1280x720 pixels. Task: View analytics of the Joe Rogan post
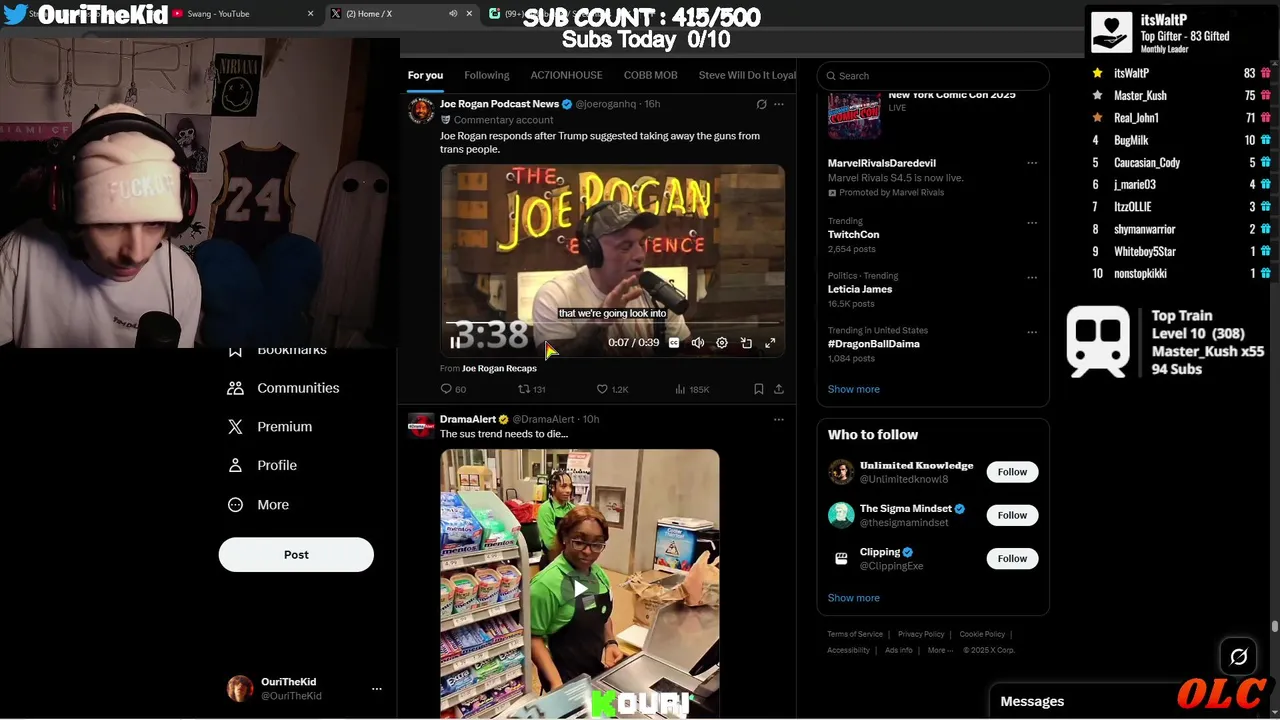tap(692, 389)
